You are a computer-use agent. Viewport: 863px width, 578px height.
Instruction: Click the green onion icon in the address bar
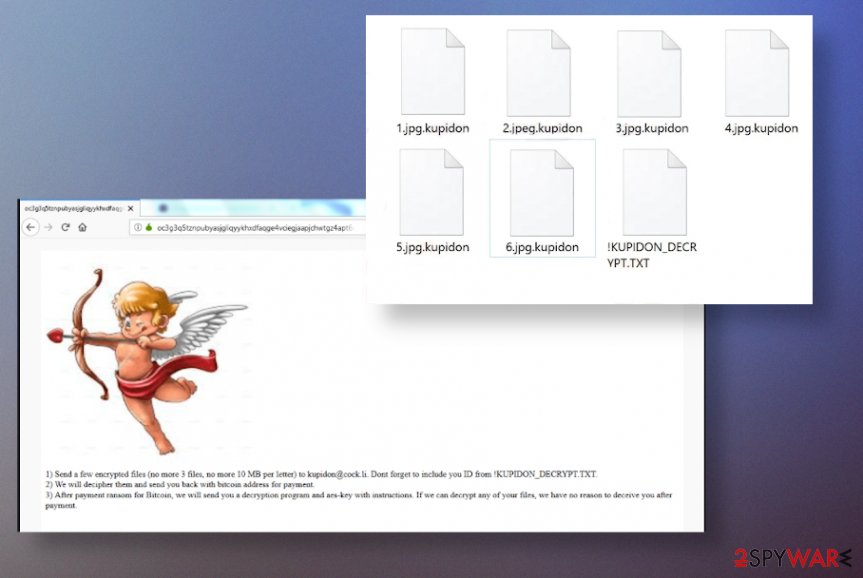[x=149, y=227]
